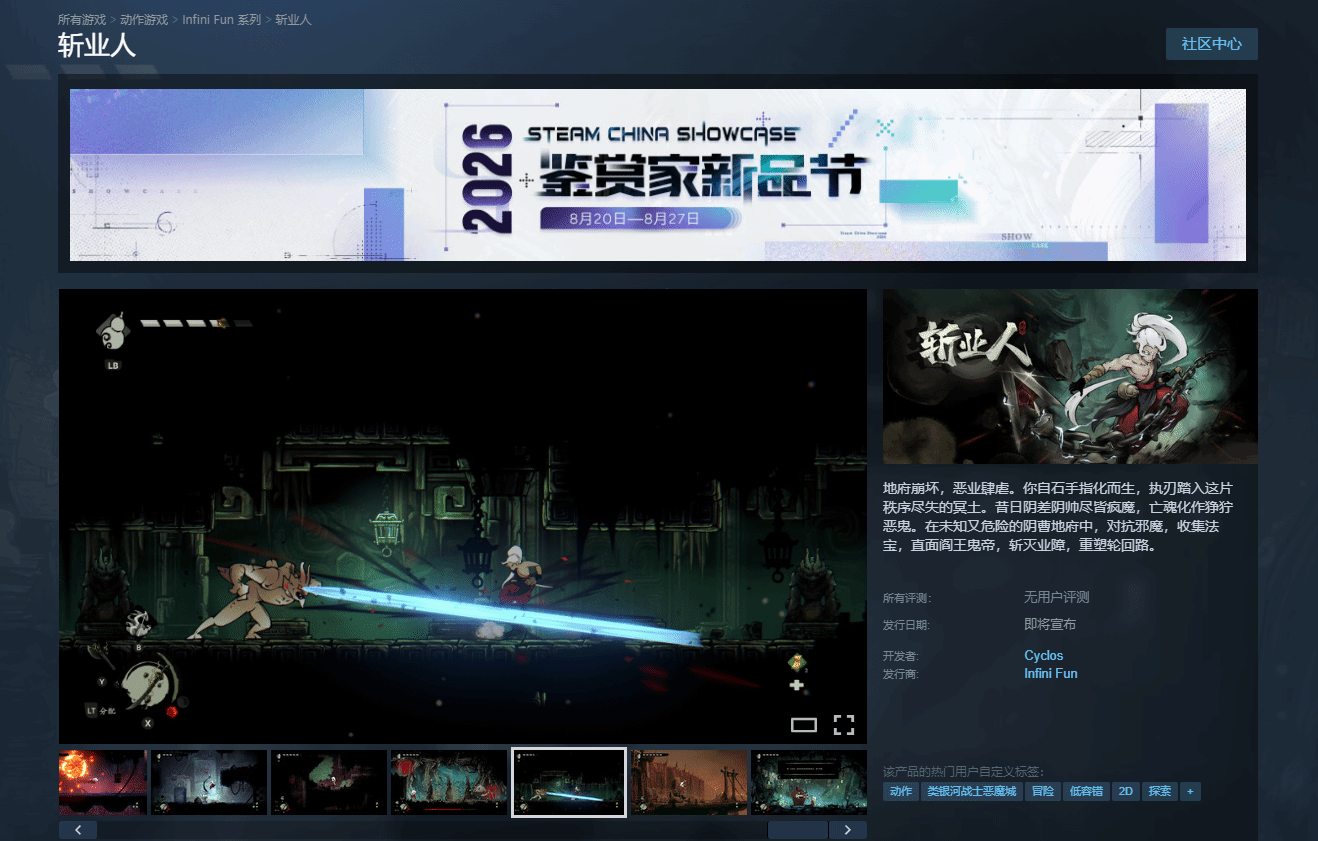This screenshot has height=841, width=1318.
Task: Click the 斩业人 page title
Action: (x=97, y=47)
